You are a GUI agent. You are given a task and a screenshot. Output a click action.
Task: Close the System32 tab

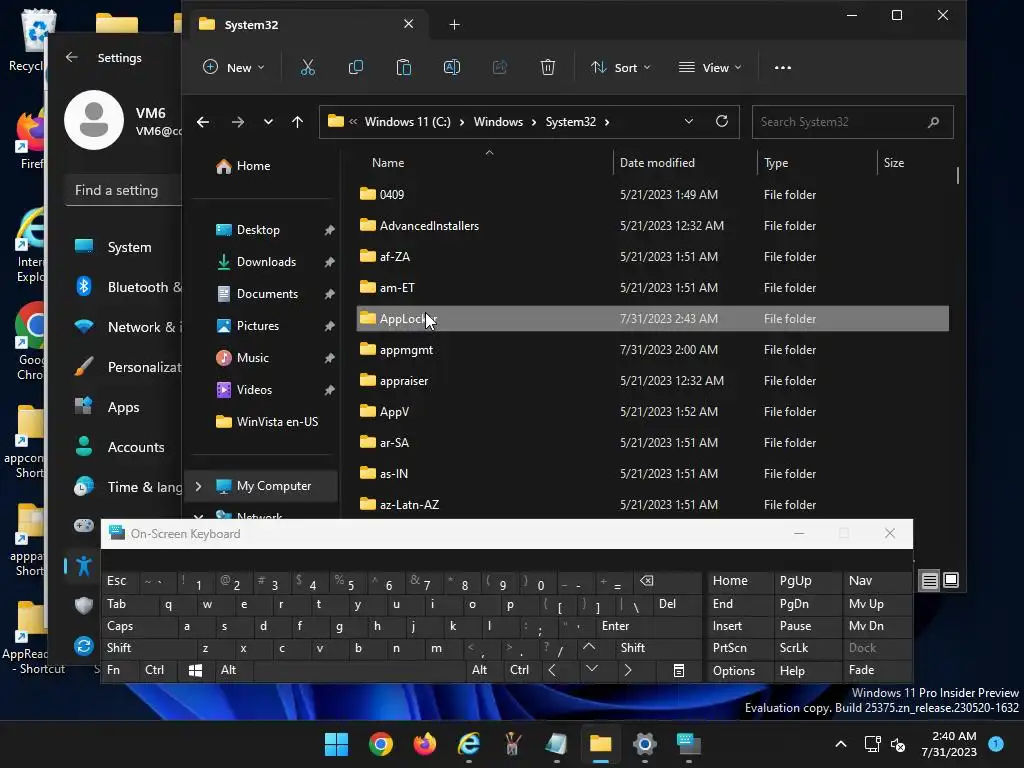pyautogui.click(x=409, y=24)
